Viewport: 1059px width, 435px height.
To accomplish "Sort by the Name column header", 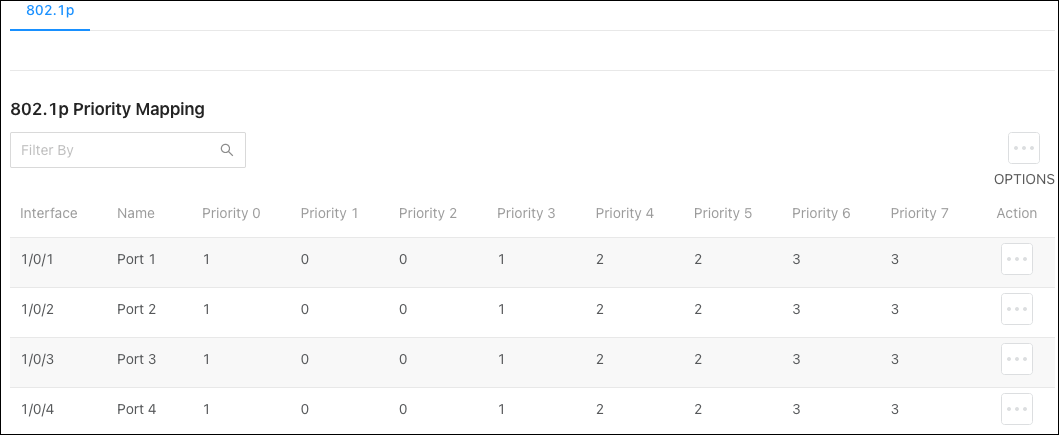I will tap(136, 213).
